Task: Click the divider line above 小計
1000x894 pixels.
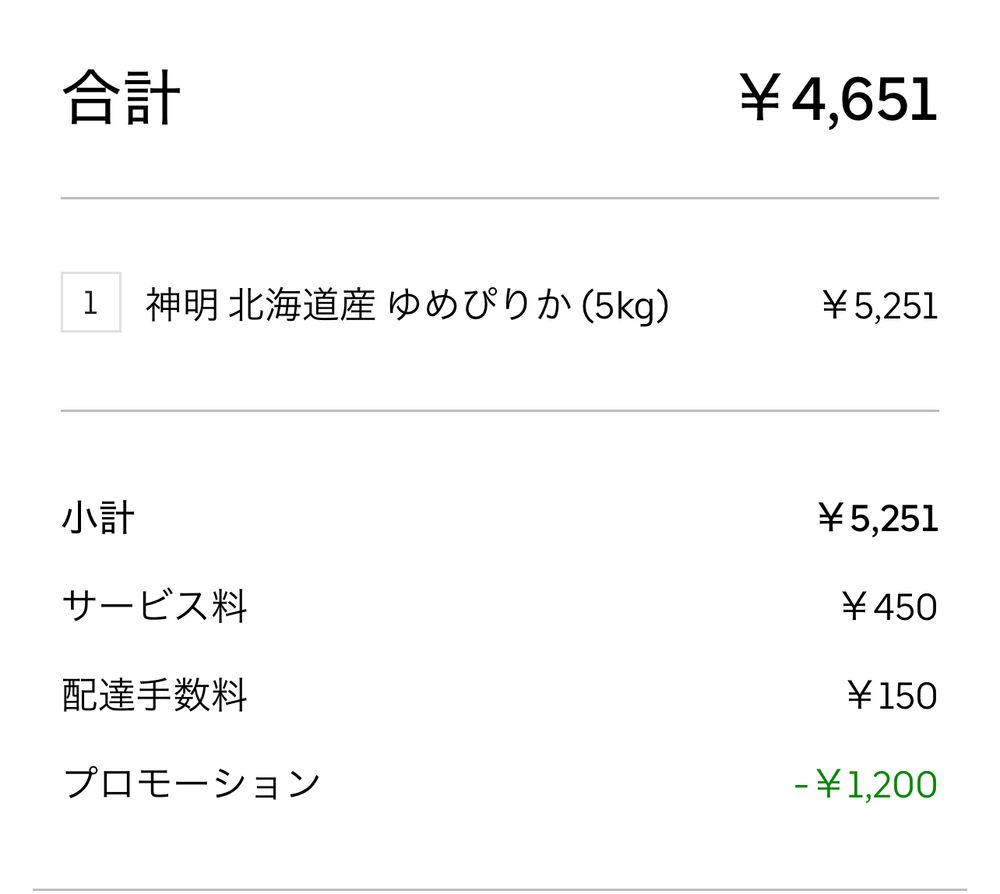Action: (x=500, y=411)
